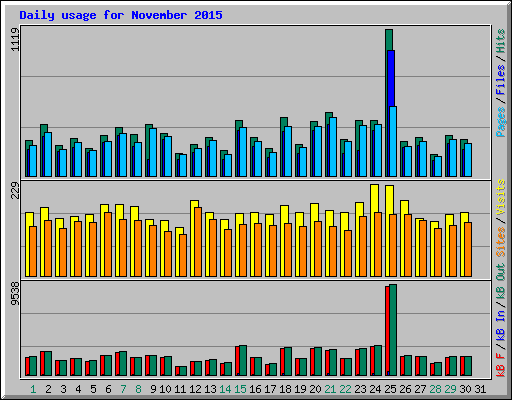Viewport: 512px width, 400px height.
Task: Click green day label 28
Action: [435, 389]
